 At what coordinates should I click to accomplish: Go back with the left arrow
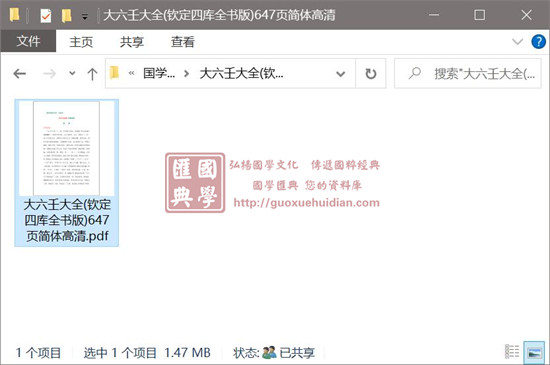(20, 74)
